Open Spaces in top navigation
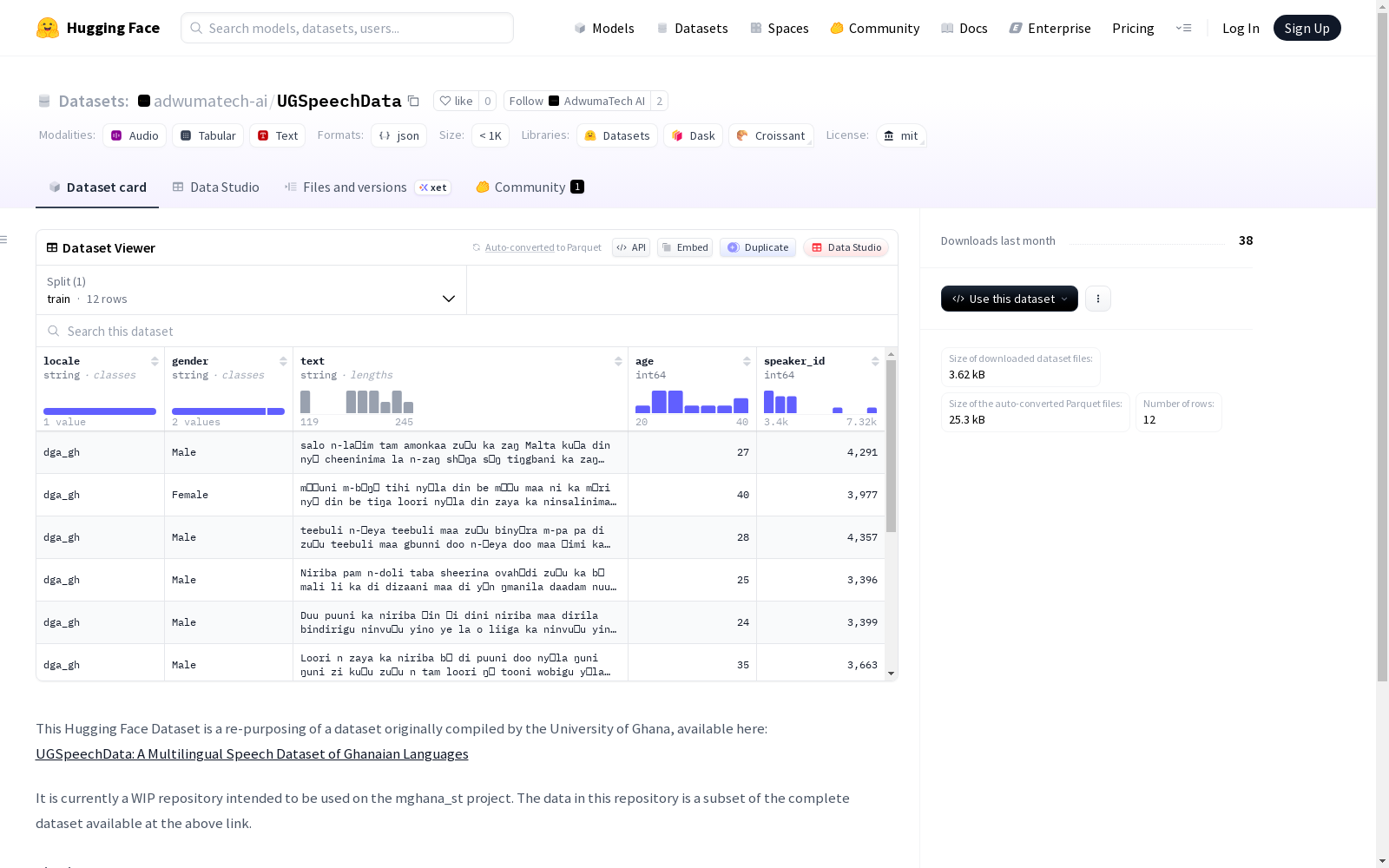The image size is (1389, 868). point(780,28)
